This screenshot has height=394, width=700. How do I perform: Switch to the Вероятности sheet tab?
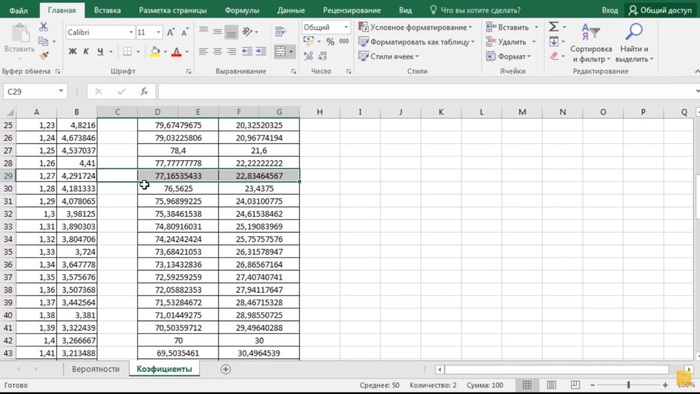[x=96, y=369]
